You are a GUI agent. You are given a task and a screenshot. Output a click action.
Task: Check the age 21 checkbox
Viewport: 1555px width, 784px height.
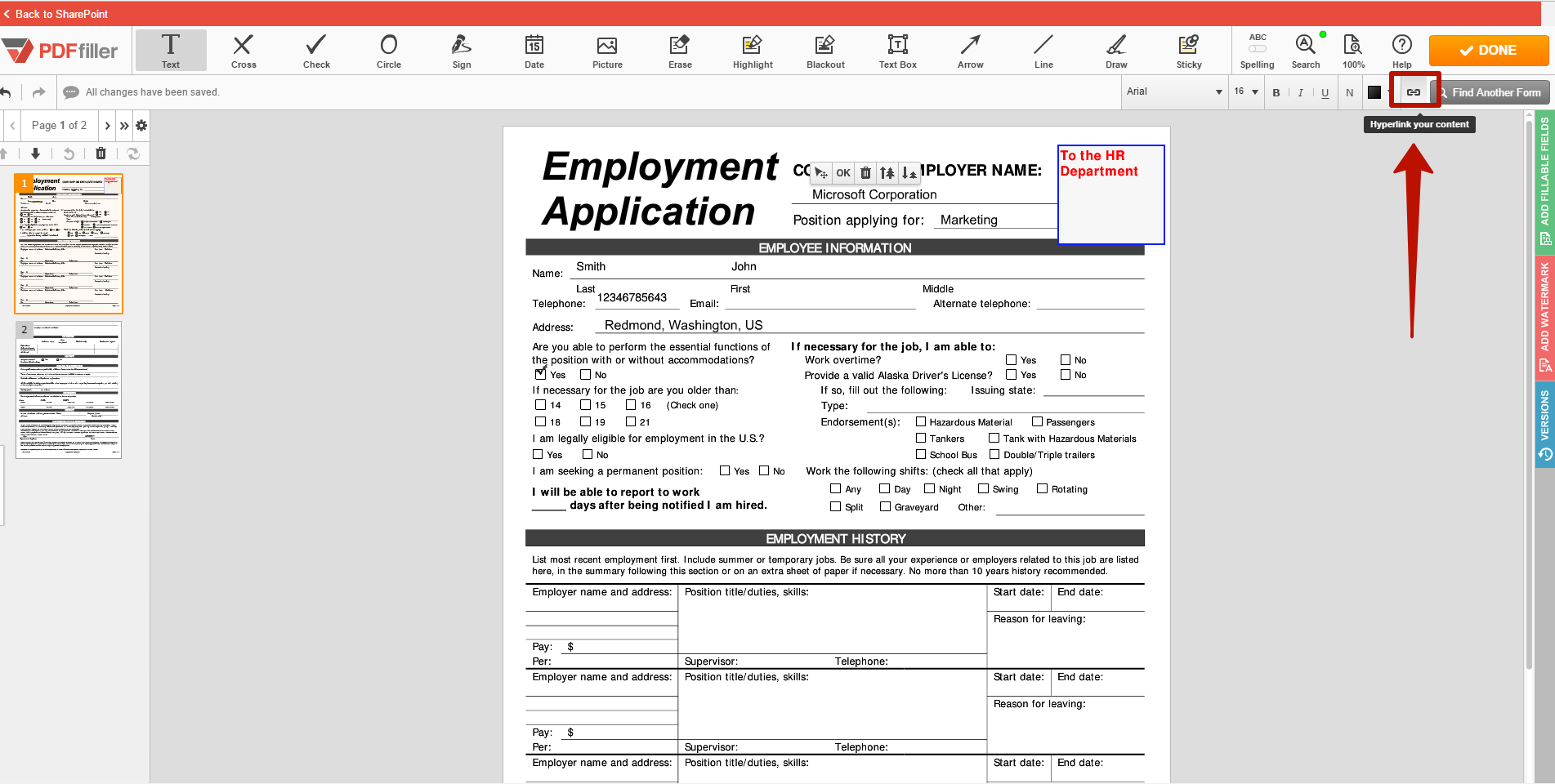pyautogui.click(x=631, y=421)
